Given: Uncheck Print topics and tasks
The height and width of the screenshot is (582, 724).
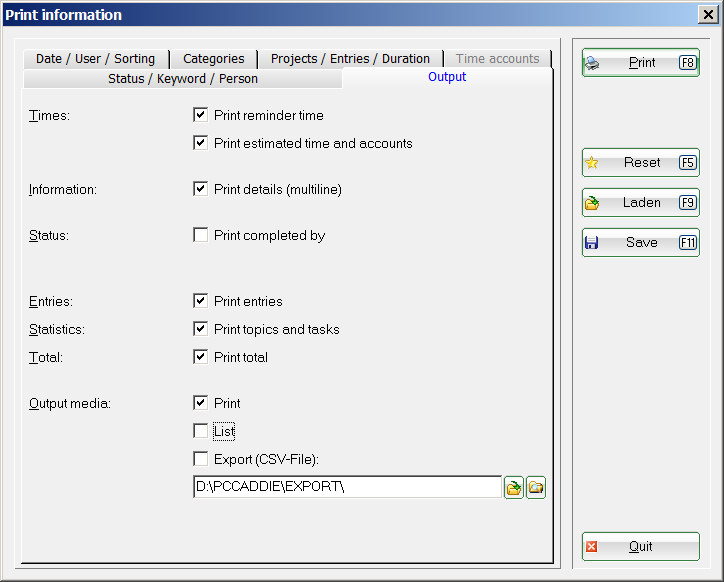Looking at the screenshot, I should tap(200, 329).
